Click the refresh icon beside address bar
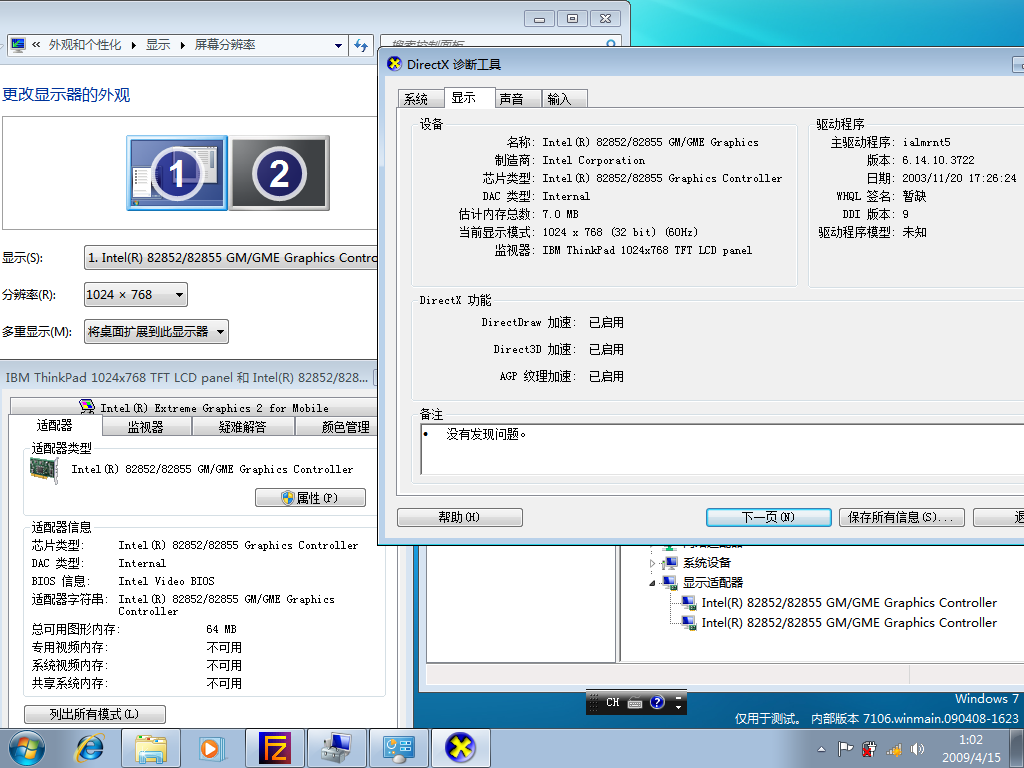 pos(361,45)
